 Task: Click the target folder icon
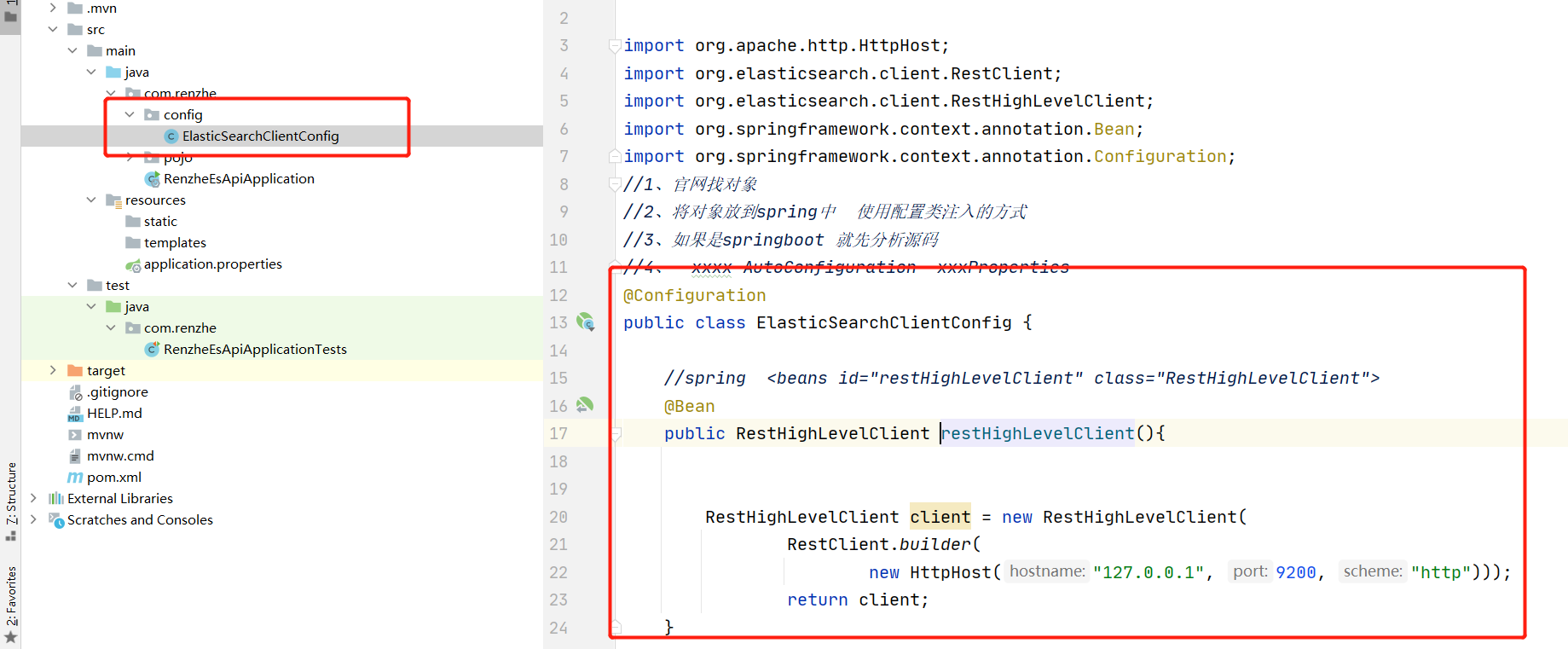tap(75, 370)
